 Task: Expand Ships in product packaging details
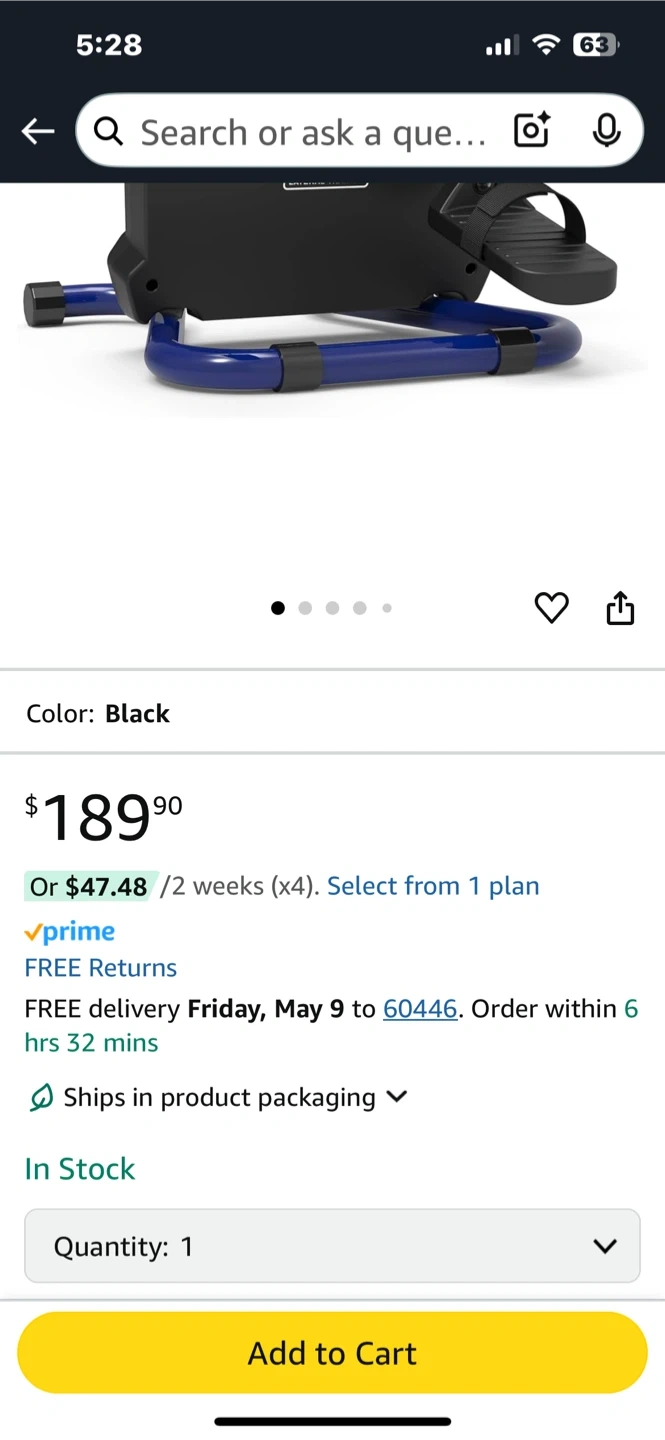[x=397, y=1097]
